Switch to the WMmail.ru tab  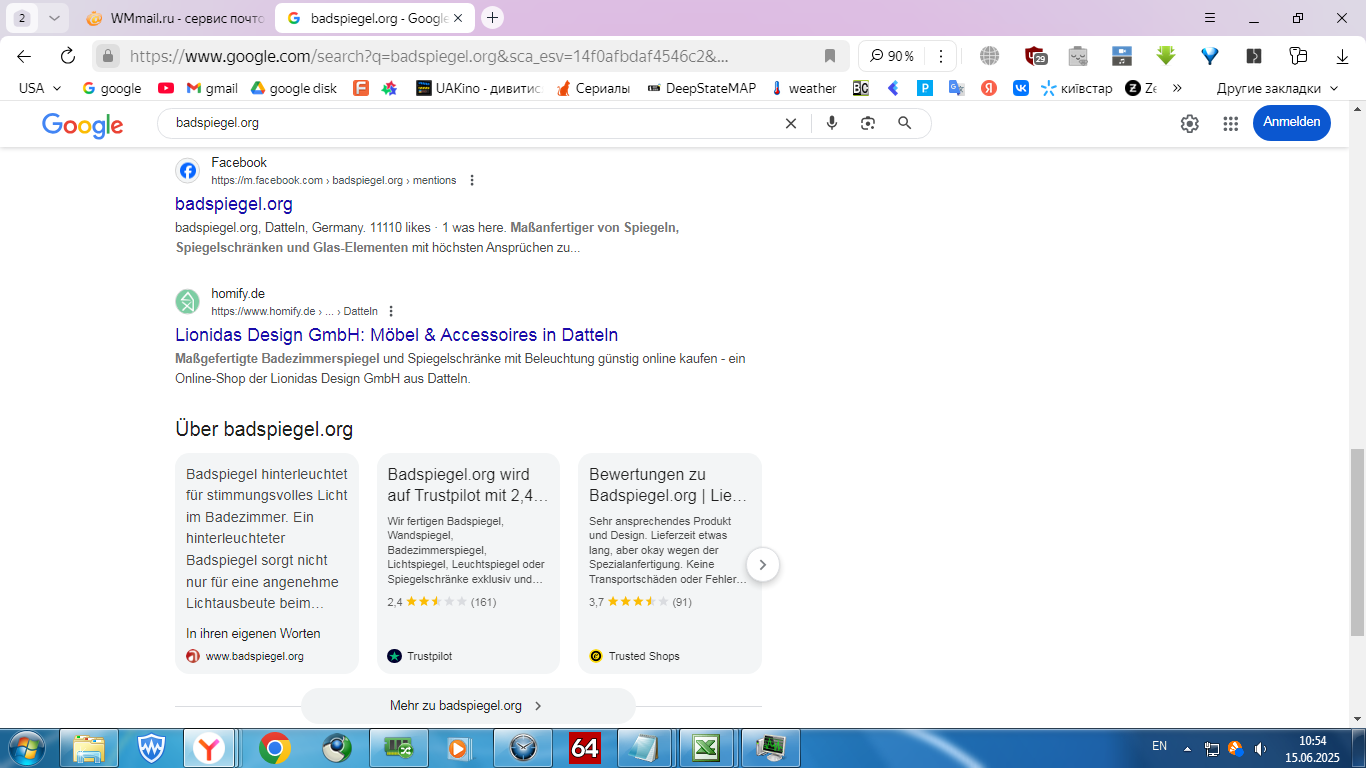176,18
